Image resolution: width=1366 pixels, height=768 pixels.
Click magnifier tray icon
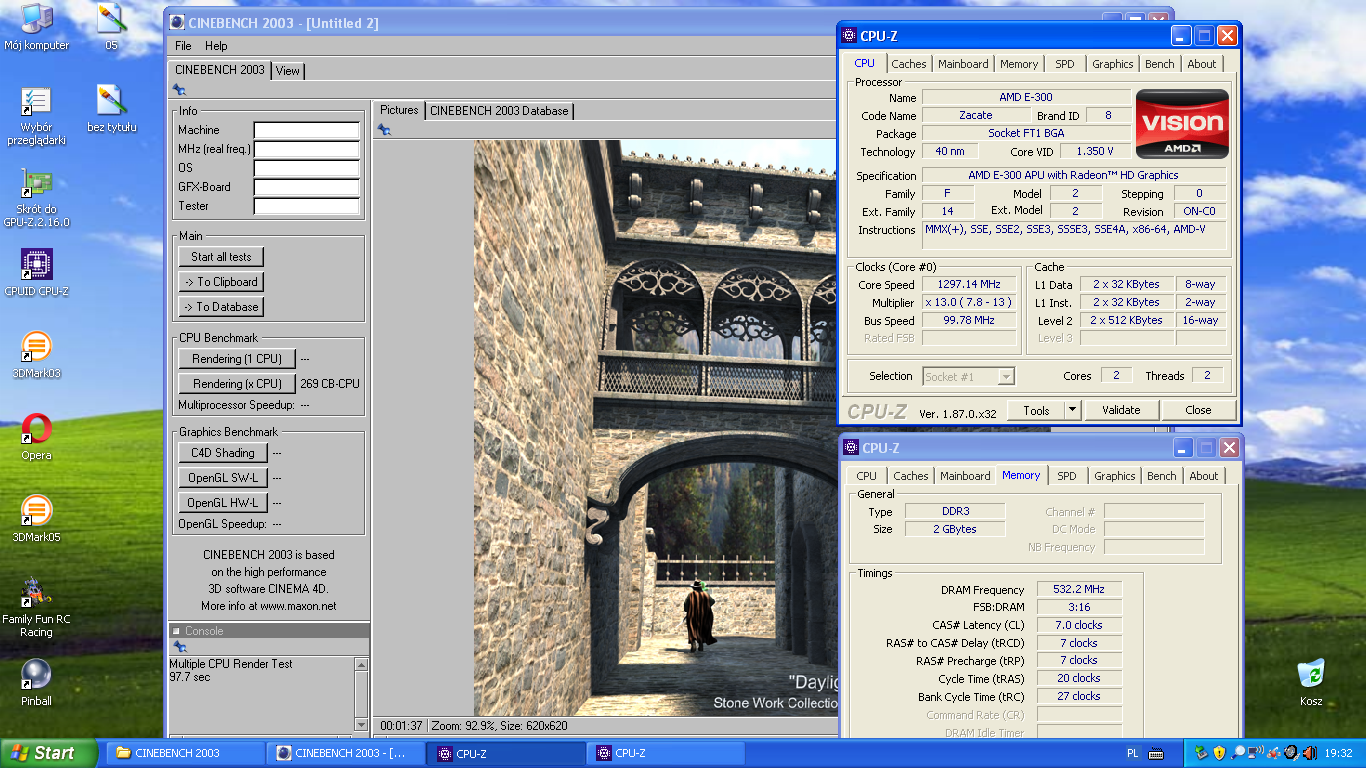[1238, 753]
